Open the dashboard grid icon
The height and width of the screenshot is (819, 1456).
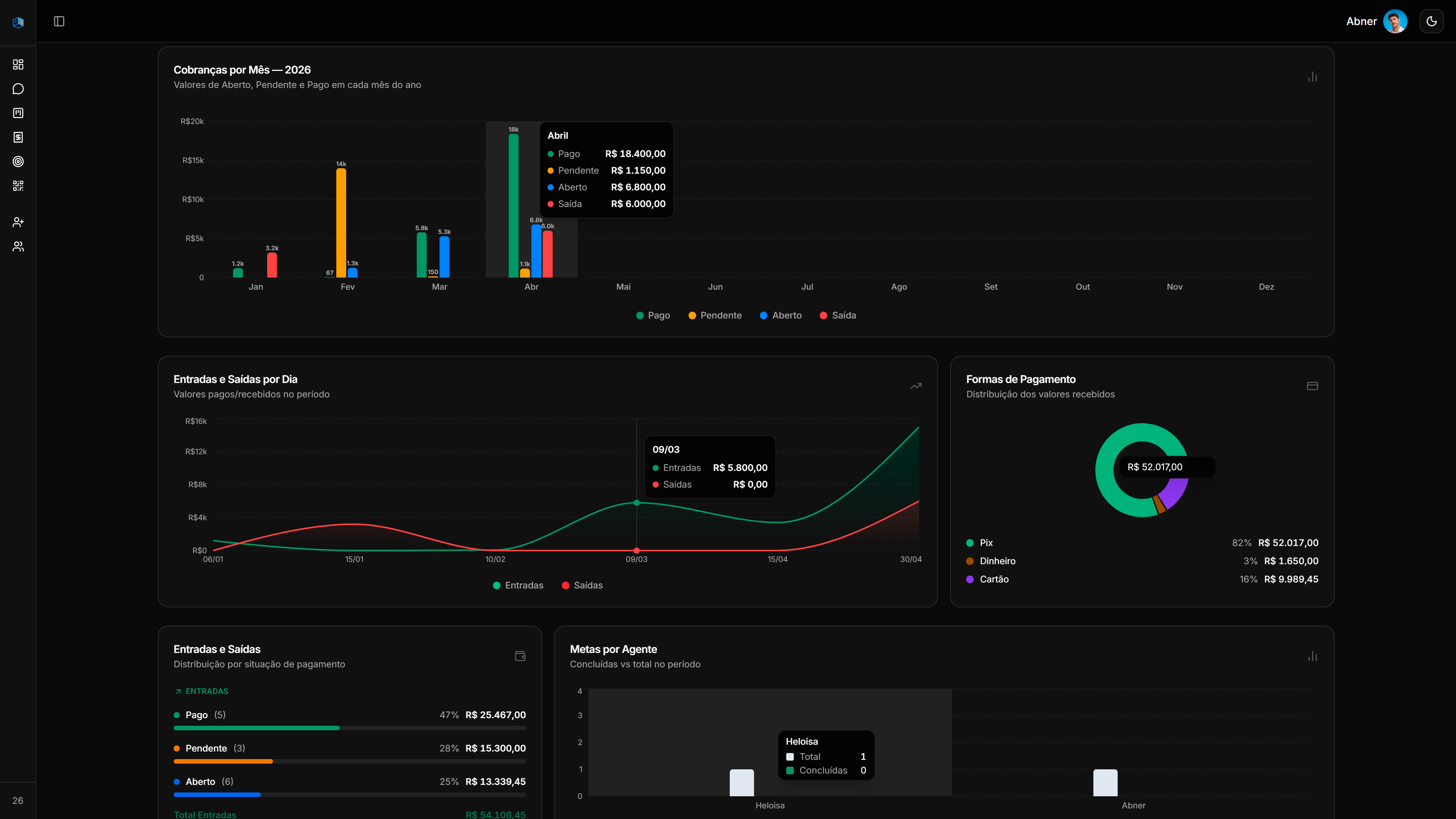coord(18,64)
